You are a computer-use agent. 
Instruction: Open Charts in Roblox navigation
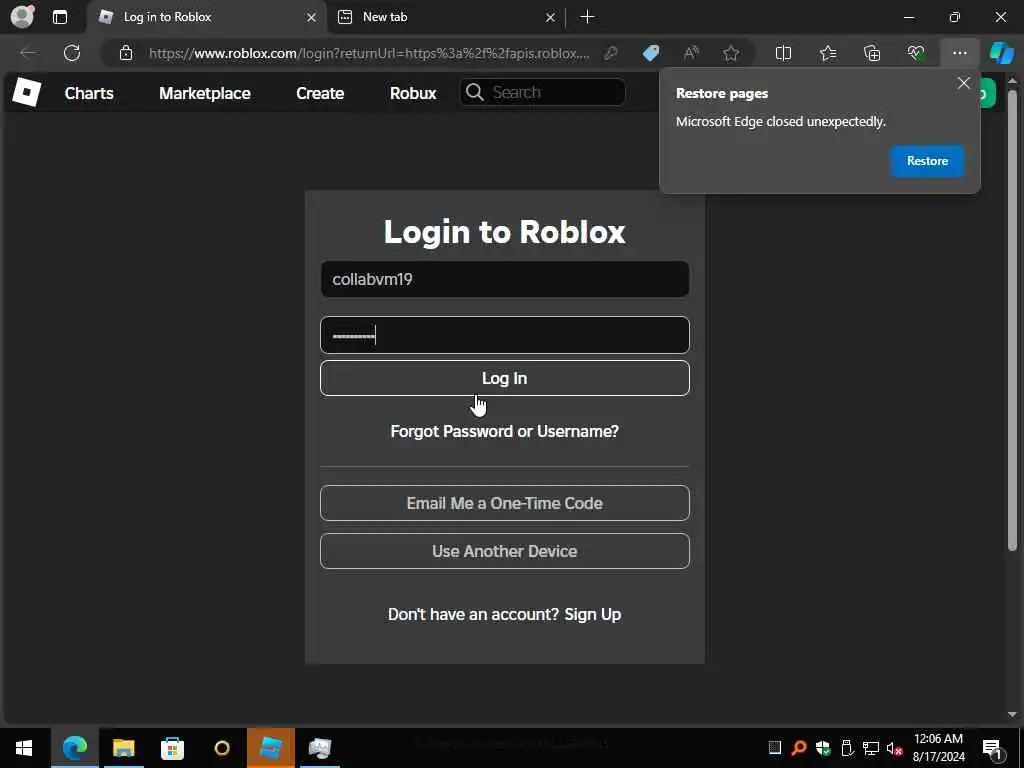[89, 93]
